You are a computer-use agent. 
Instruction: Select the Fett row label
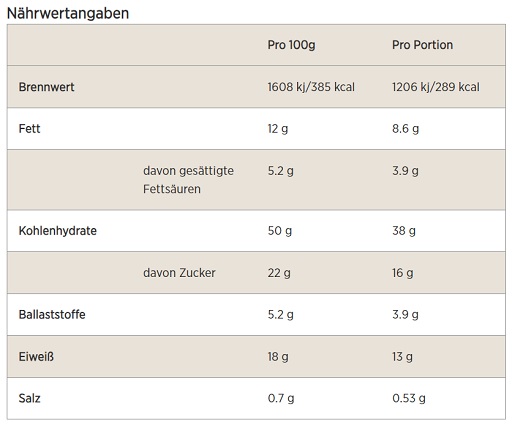tap(29, 129)
